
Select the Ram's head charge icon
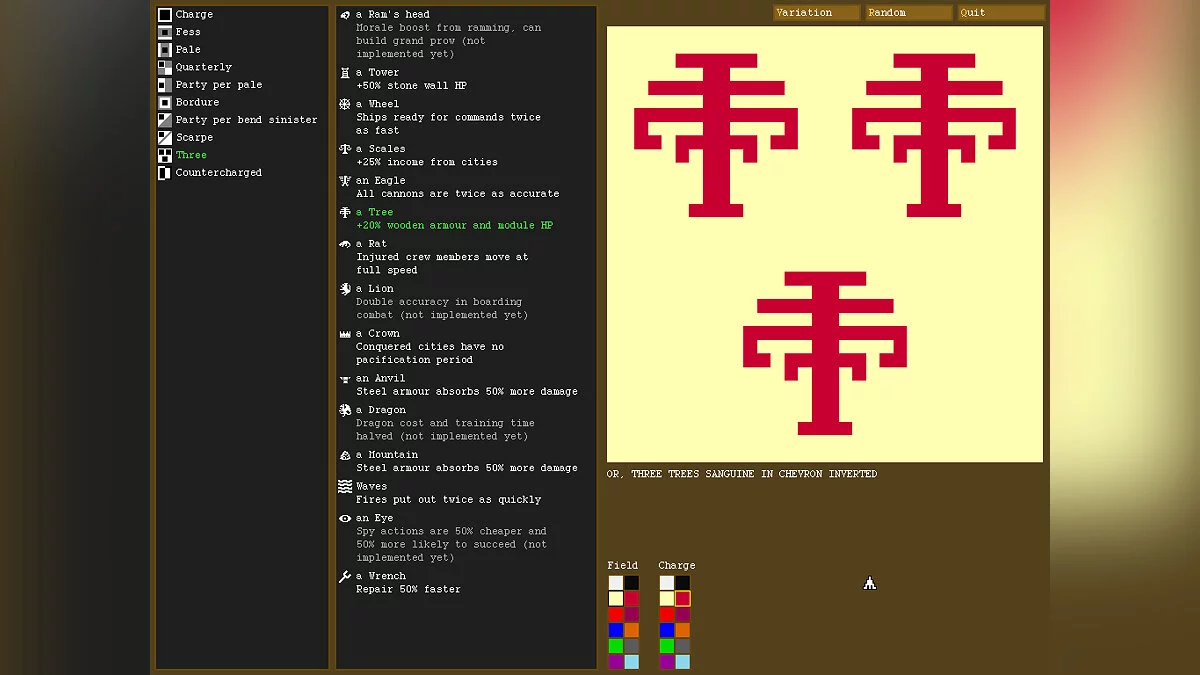click(x=345, y=15)
